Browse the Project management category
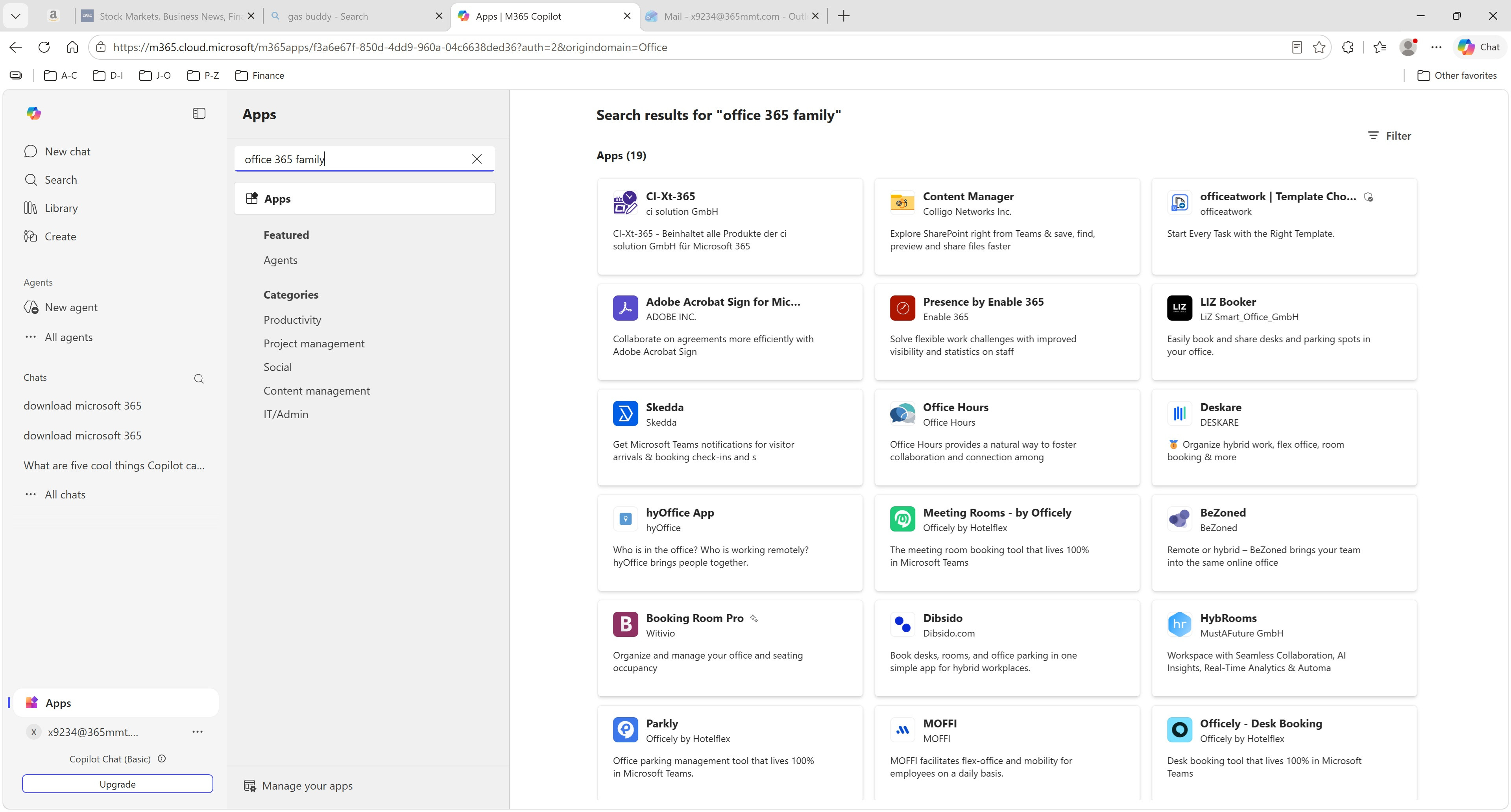1511x812 pixels. pyautogui.click(x=314, y=343)
